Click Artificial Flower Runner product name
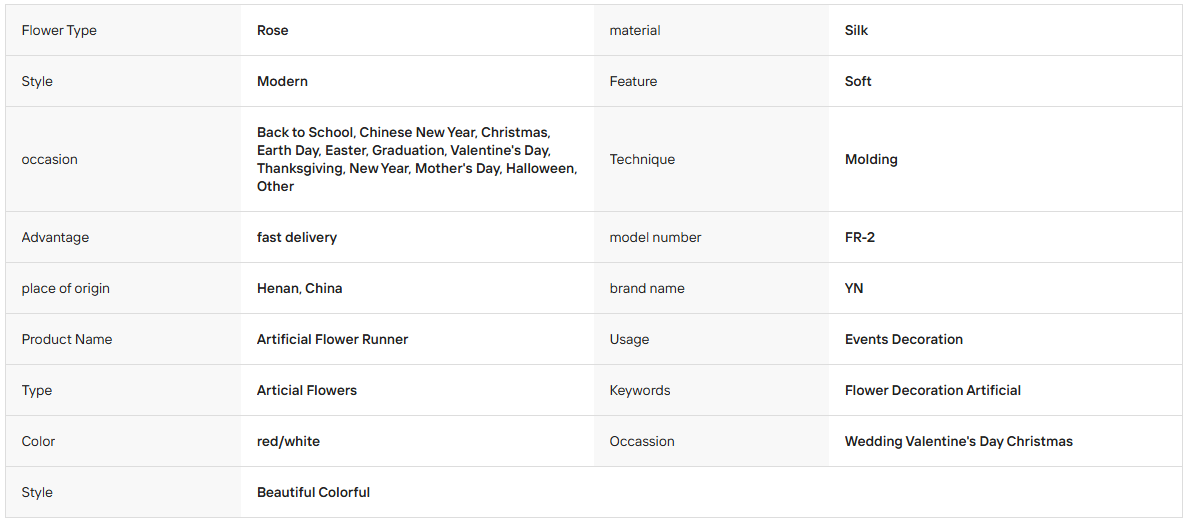Viewport: 1190px width, 524px height. (x=332, y=339)
